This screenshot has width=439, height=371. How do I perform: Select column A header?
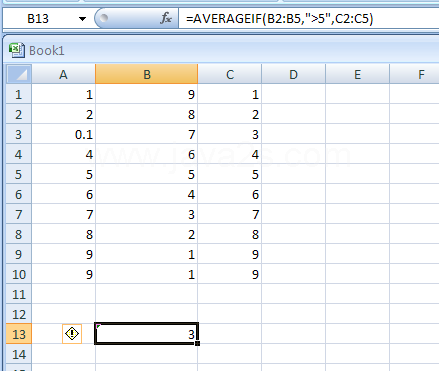pyautogui.click(x=63, y=74)
